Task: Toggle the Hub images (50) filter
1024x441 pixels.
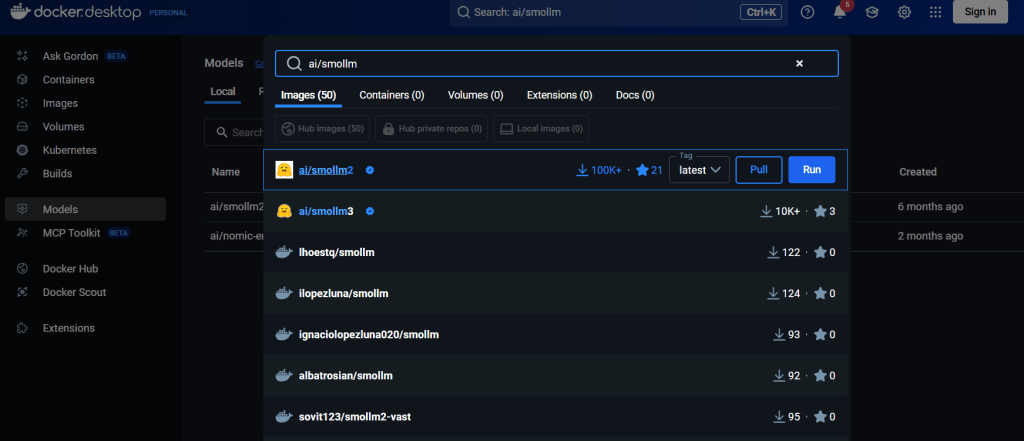Action: pyautogui.click(x=323, y=129)
